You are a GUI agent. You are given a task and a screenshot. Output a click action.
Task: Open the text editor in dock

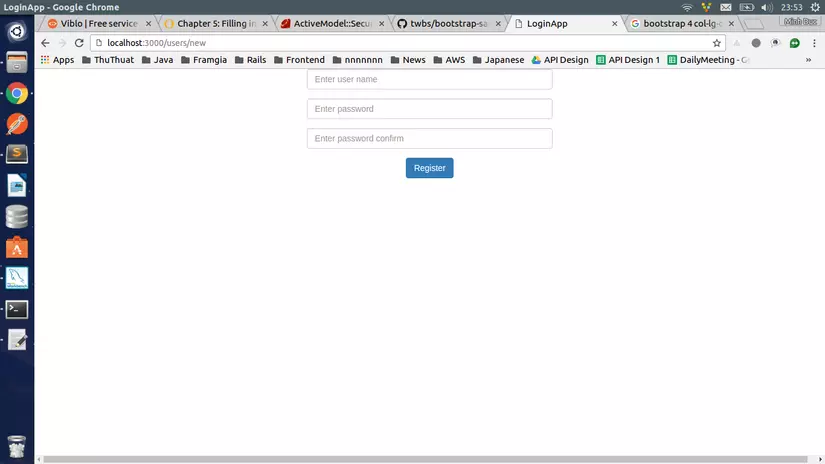coord(17,340)
